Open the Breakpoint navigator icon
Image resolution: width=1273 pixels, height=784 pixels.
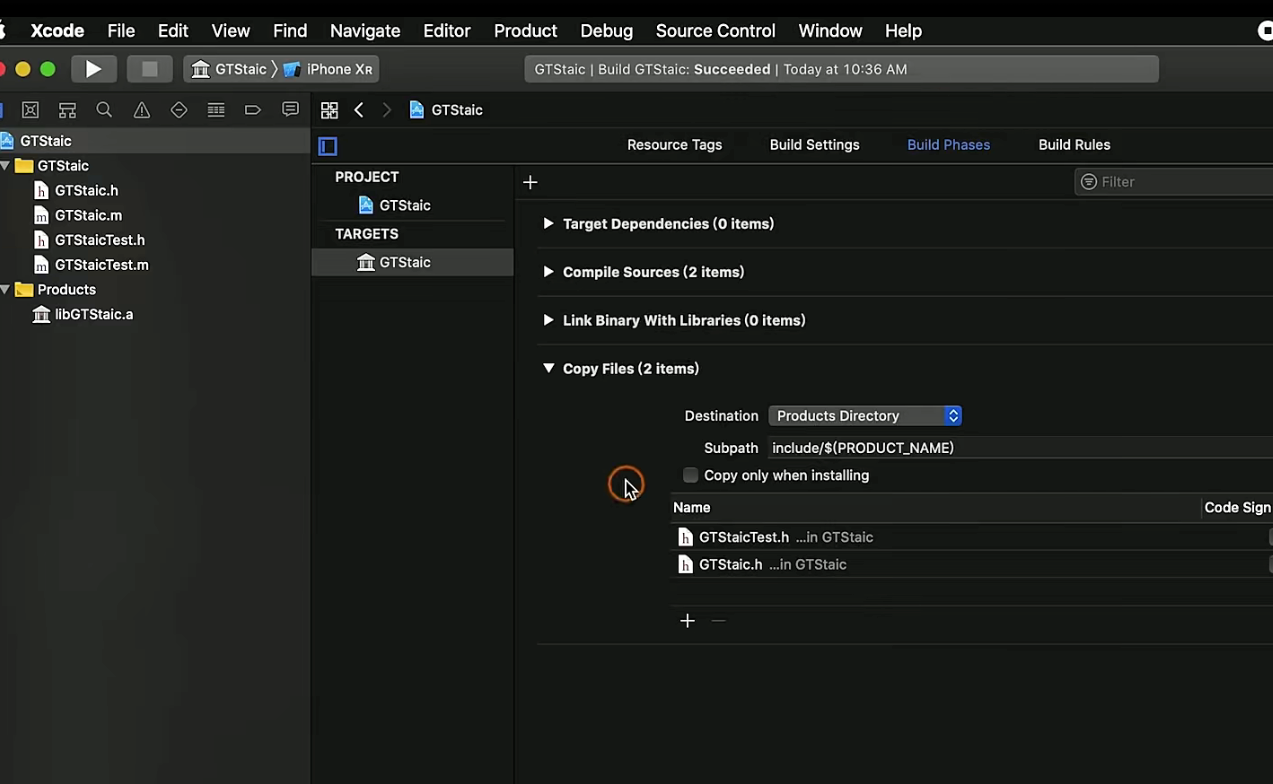tap(253, 110)
